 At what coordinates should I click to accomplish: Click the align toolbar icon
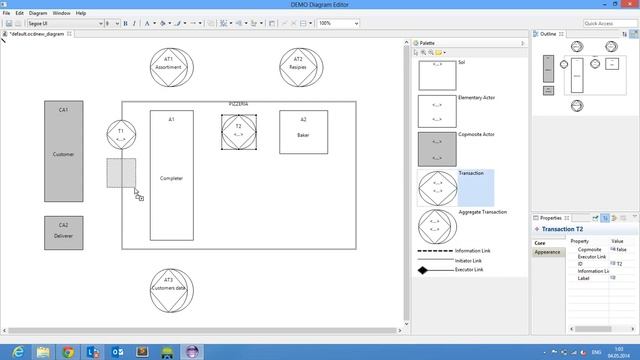click(254, 24)
